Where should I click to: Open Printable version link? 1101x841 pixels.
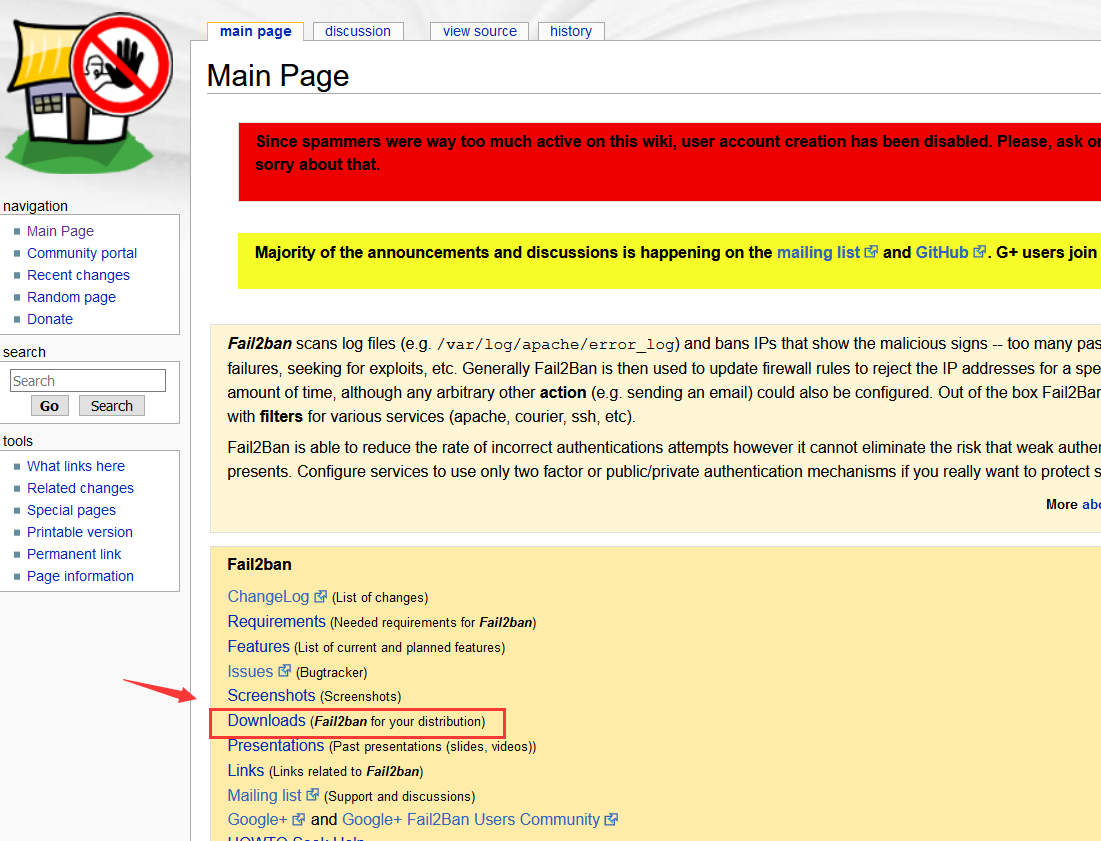pos(80,532)
